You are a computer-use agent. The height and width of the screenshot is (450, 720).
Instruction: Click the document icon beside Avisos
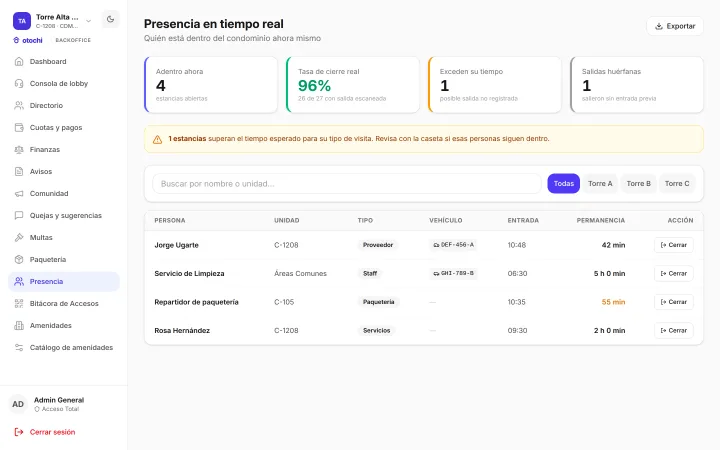(19, 172)
